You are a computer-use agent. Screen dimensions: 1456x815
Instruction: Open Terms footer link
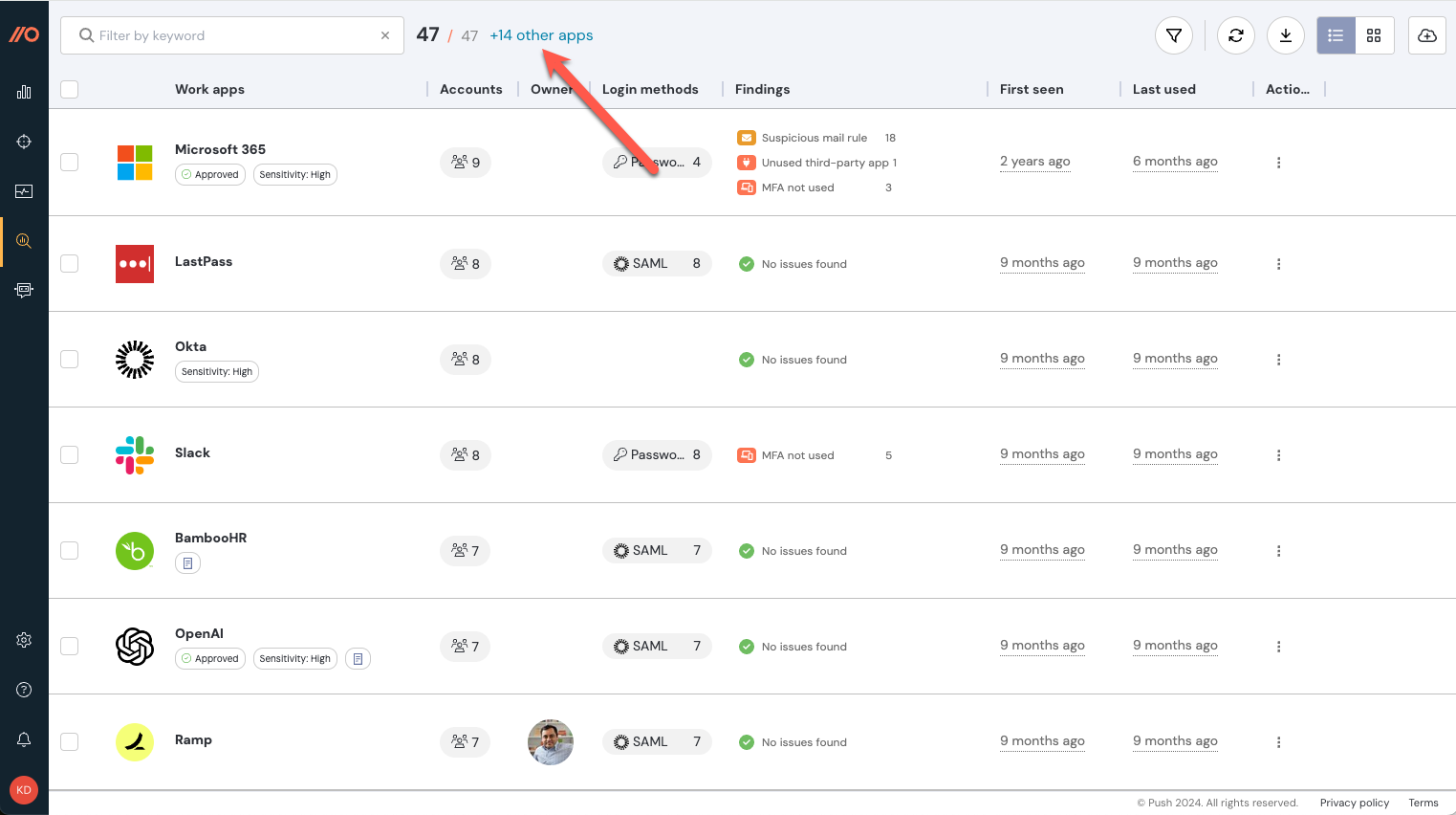pos(1423,803)
